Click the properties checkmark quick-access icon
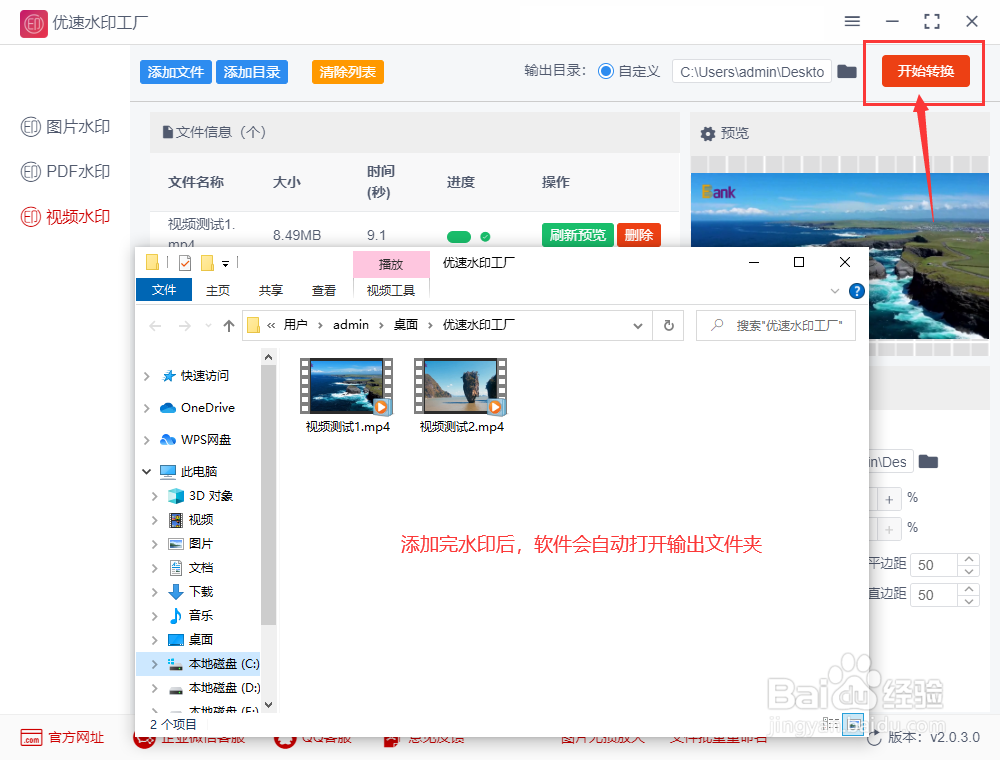The height and width of the screenshot is (760, 1000). 185,263
